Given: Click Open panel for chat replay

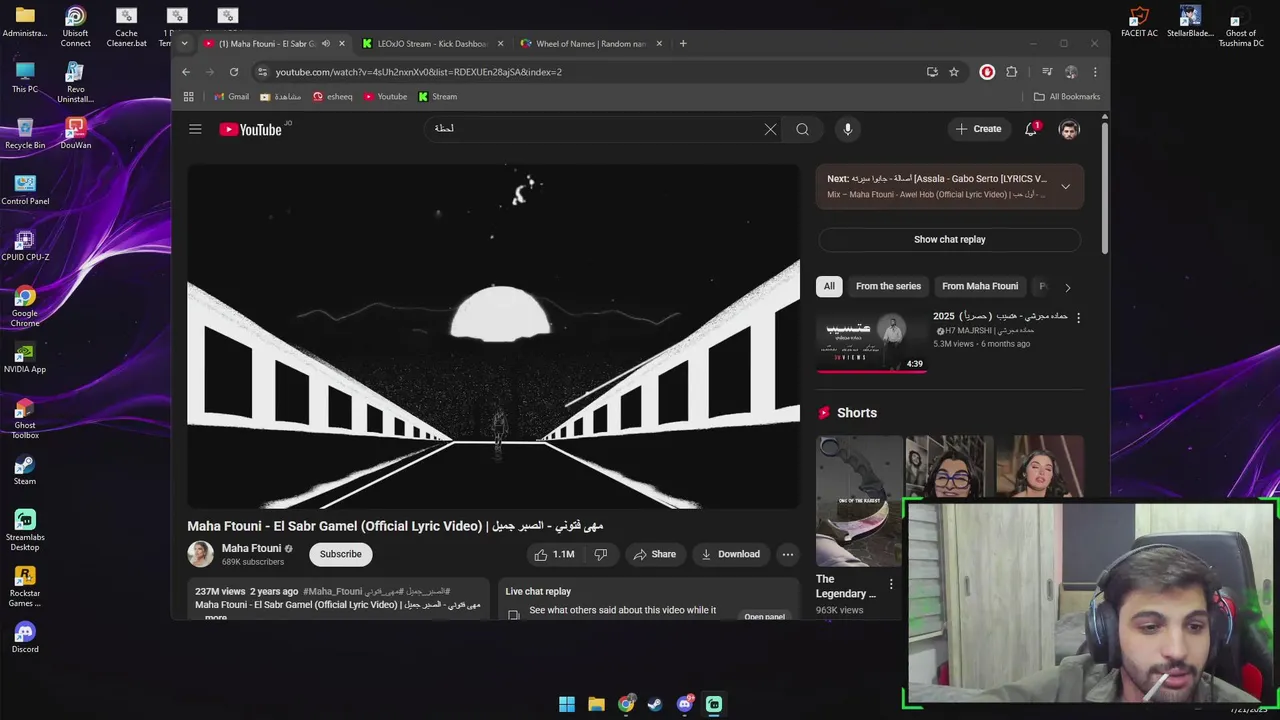Looking at the screenshot, I should 764,617.
